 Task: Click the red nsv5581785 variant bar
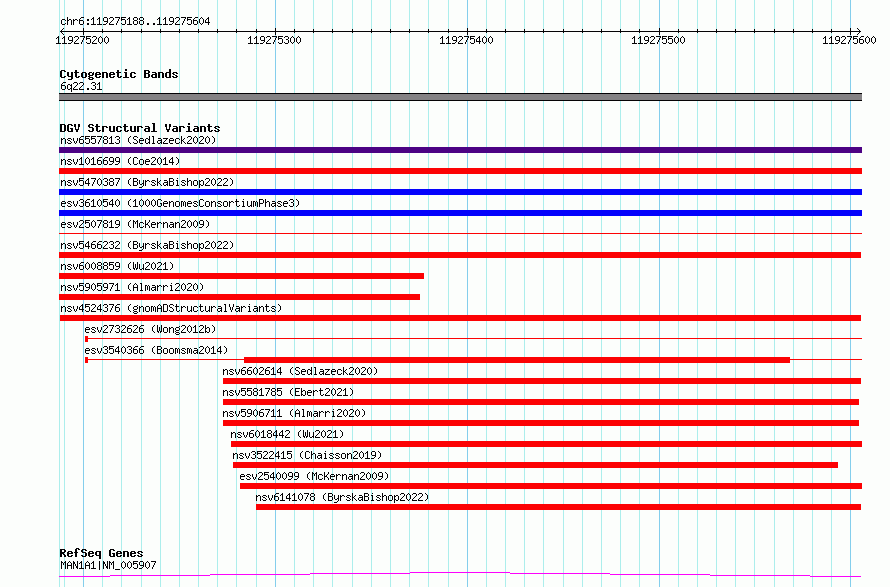point(541,402)
